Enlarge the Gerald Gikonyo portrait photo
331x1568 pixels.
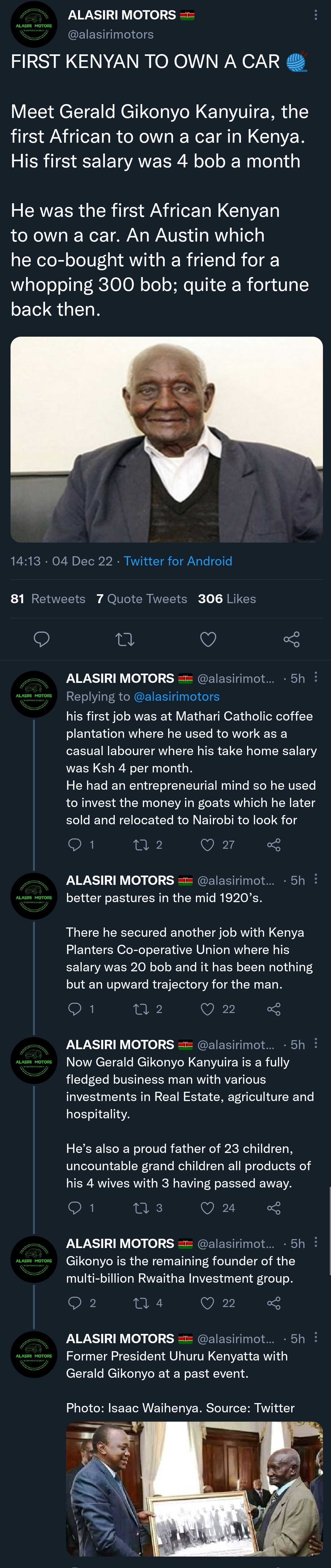[166, 439]
